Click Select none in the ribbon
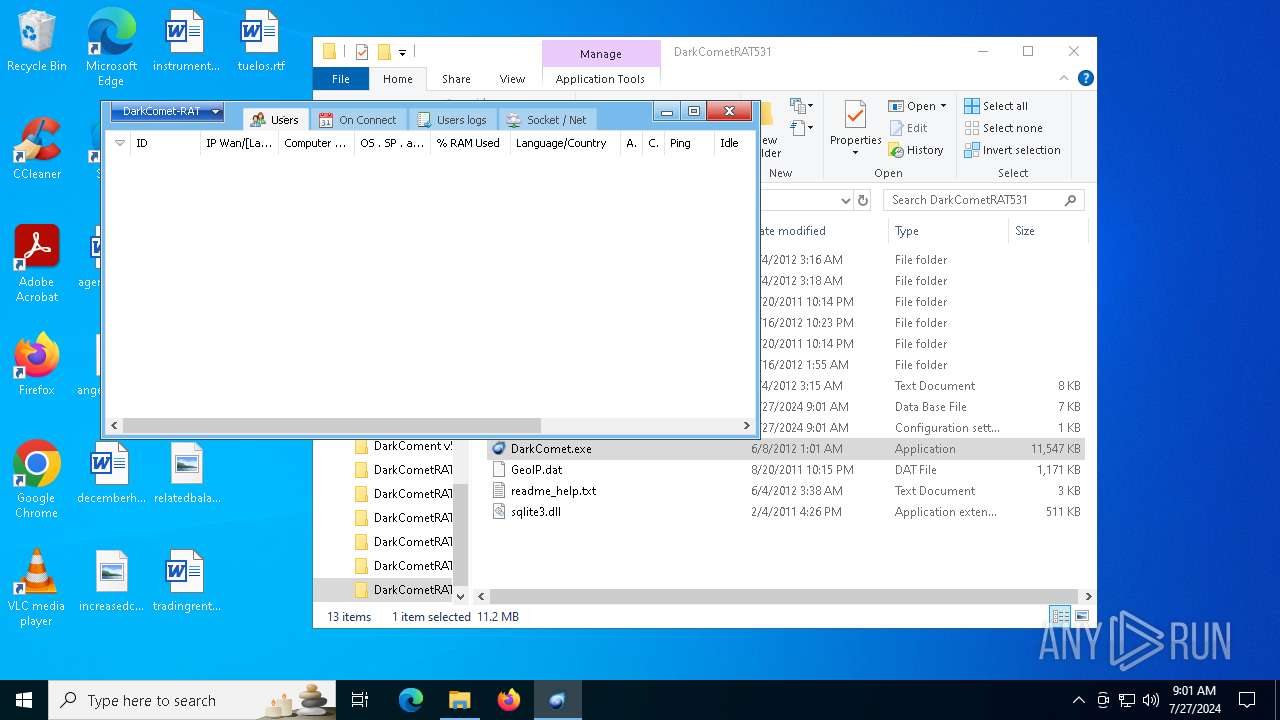The width and height of the screenshot is (1280, 720). click(x=1003, y=128)
